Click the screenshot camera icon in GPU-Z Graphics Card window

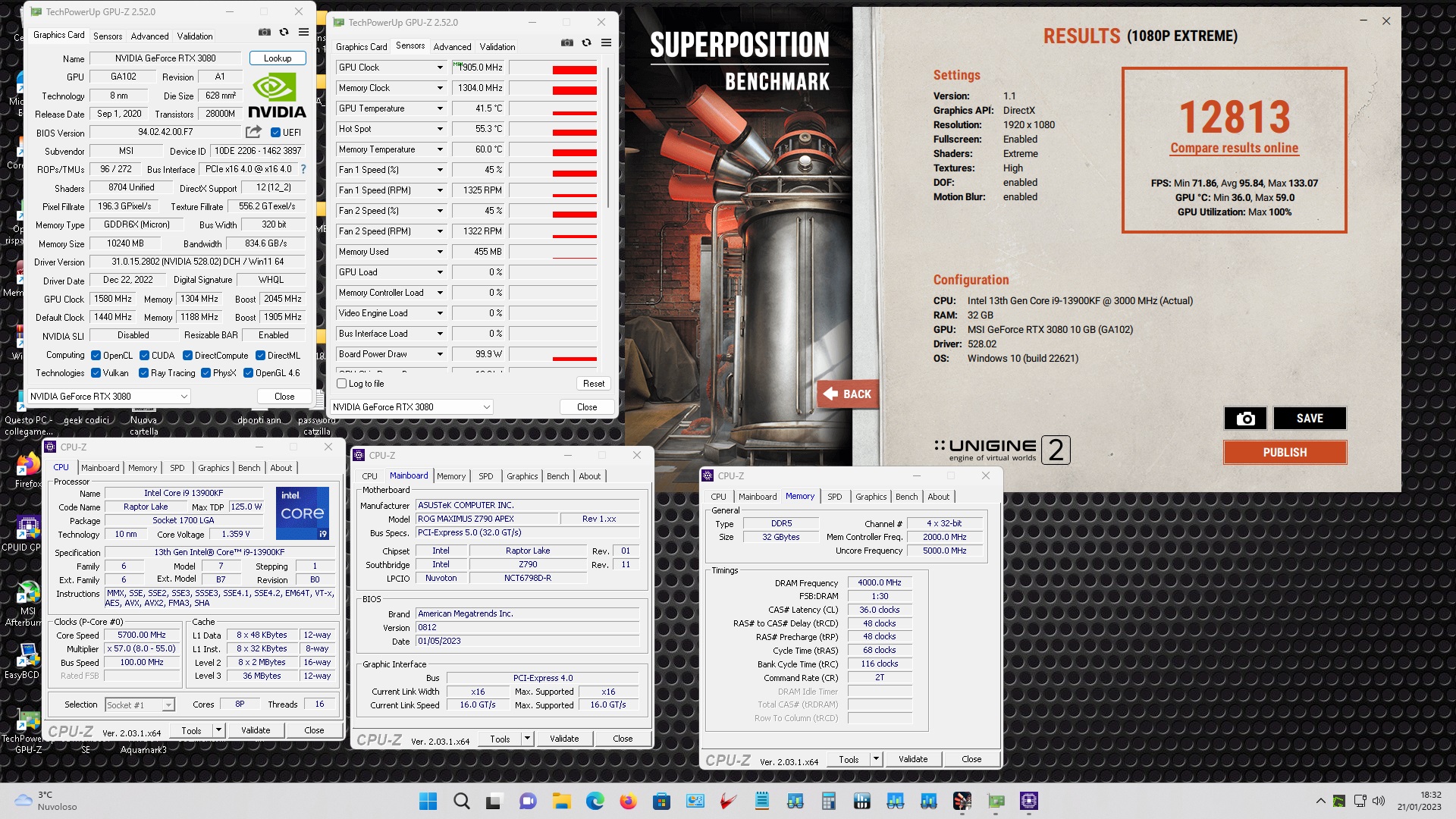tap(264, 32)
